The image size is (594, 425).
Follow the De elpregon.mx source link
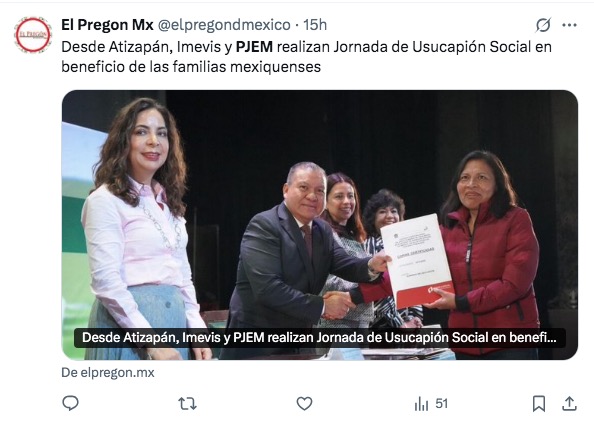click(108, 373)
